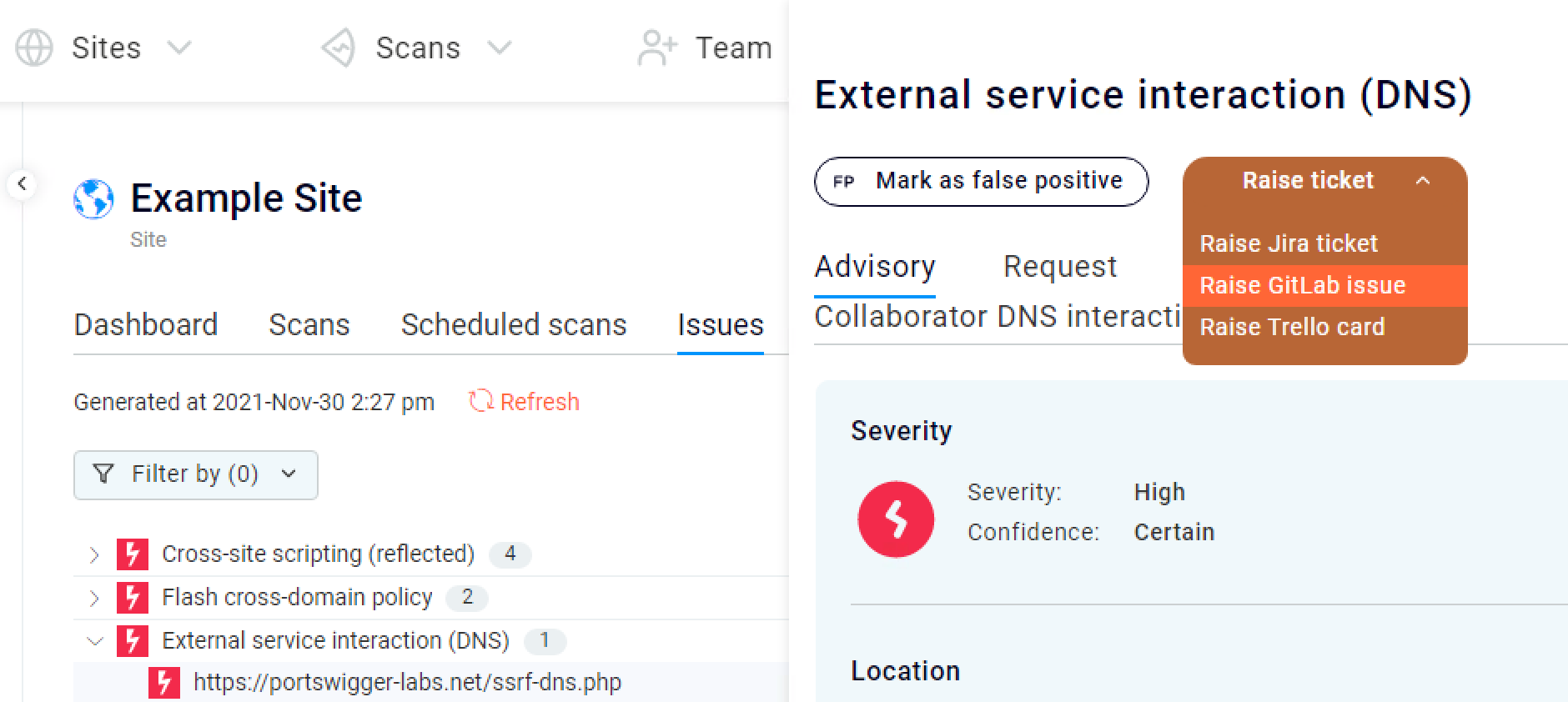Select Raise Trello card
The image size is (1568, 702).
(x=1324, y=327)
